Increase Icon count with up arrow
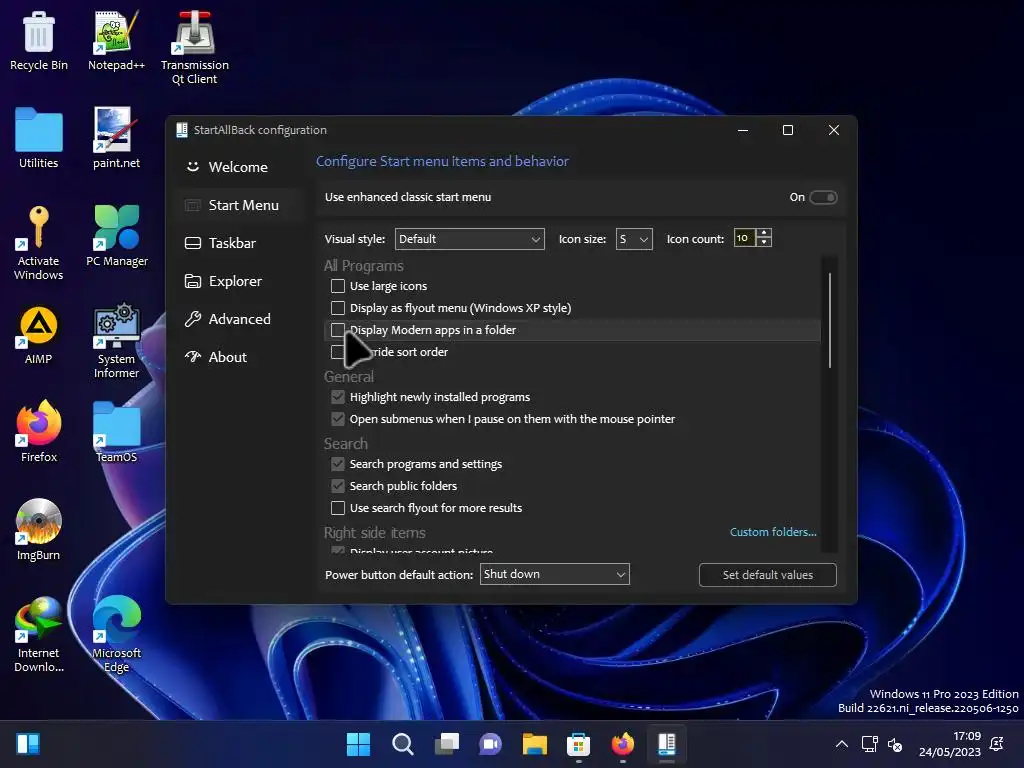The height and width of the screenshot is (768, 1024). (x=764, y=233)
